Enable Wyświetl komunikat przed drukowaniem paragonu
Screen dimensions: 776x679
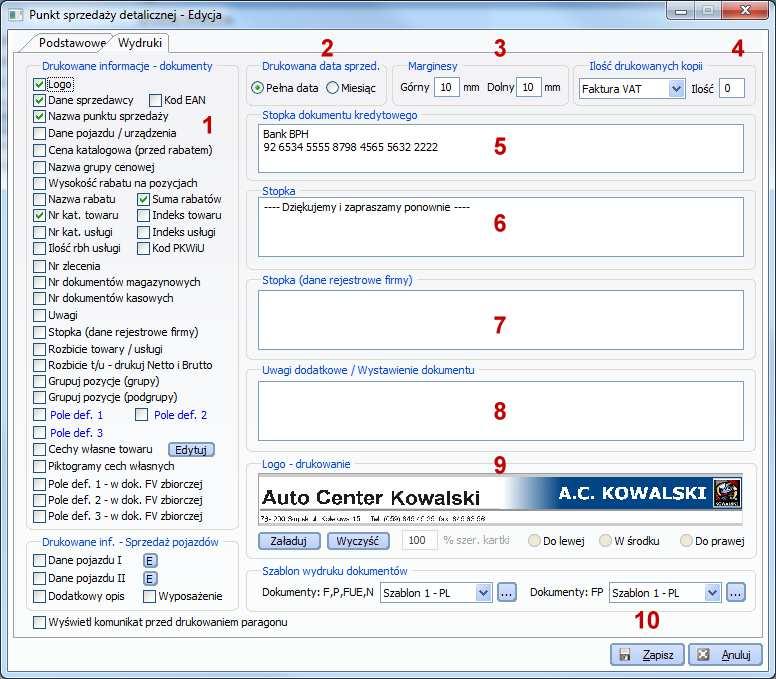40,622
